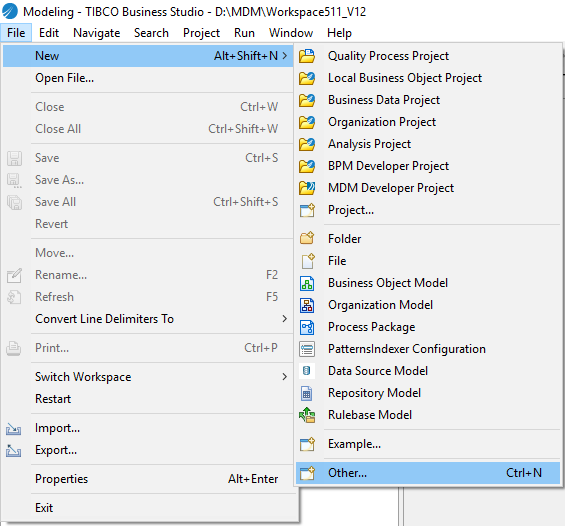Open the Run menu

[x=244, y=33]
